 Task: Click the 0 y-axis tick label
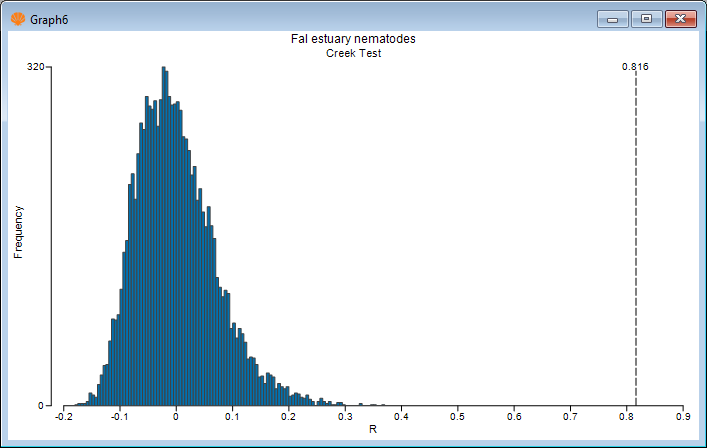point(40,405)
